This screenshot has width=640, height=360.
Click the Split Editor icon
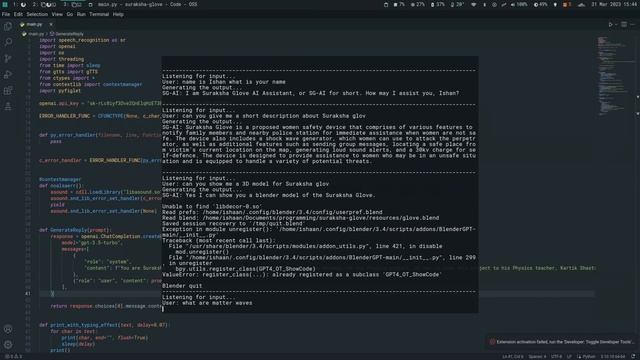[624, 24]
